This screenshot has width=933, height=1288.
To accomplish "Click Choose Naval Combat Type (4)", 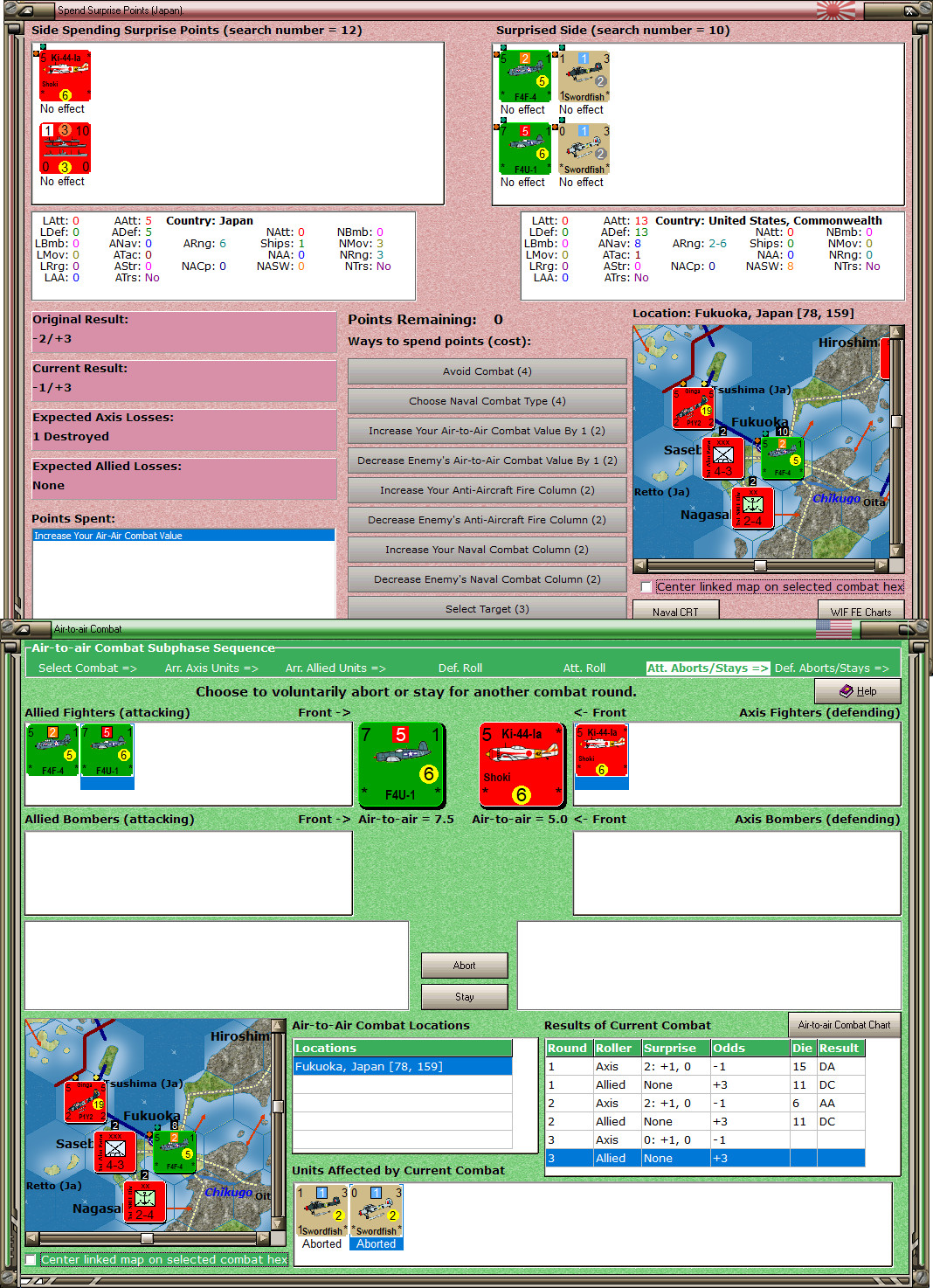I will (x=487, y=401).
